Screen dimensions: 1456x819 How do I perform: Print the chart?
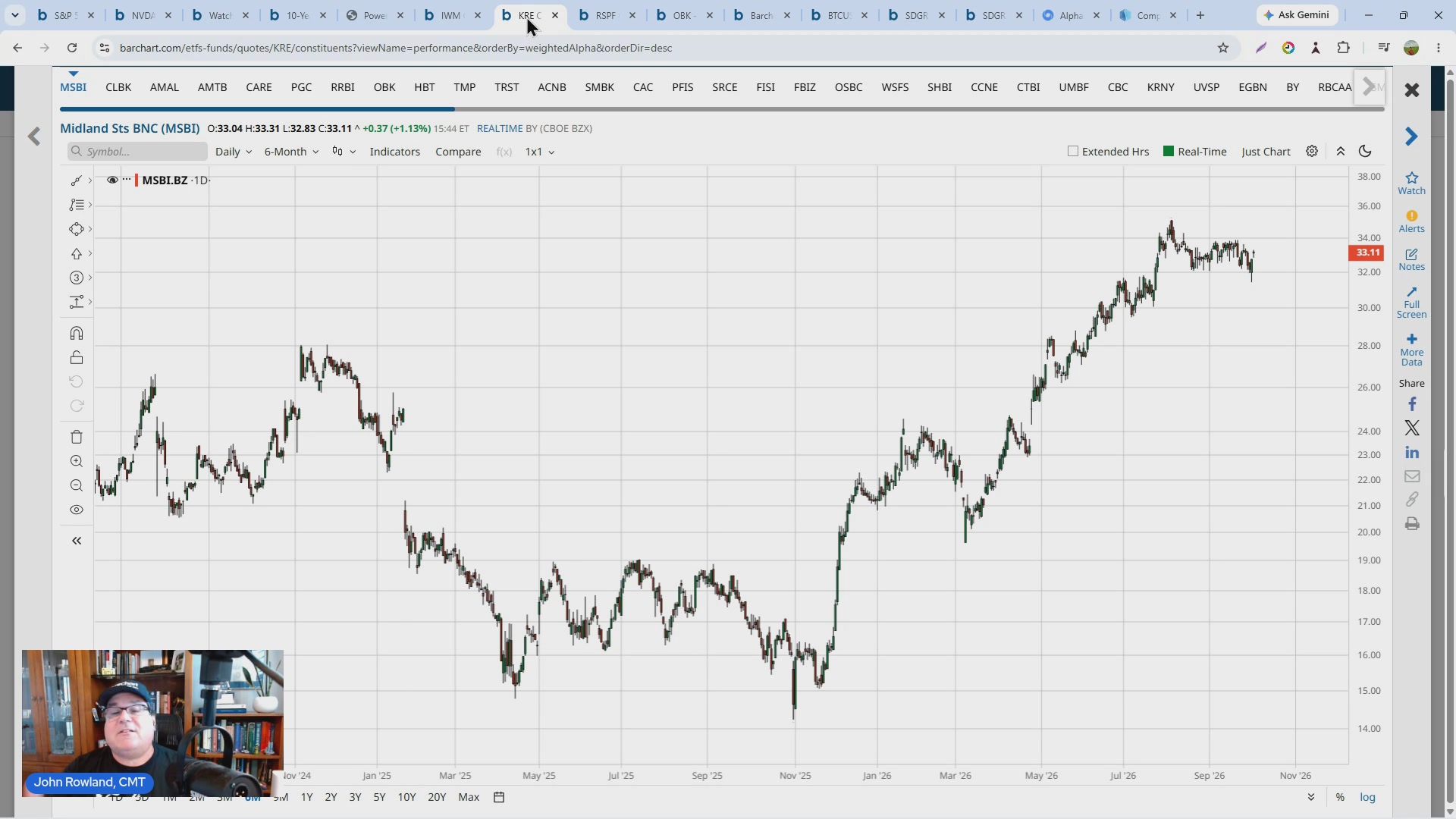(1411, 524)
